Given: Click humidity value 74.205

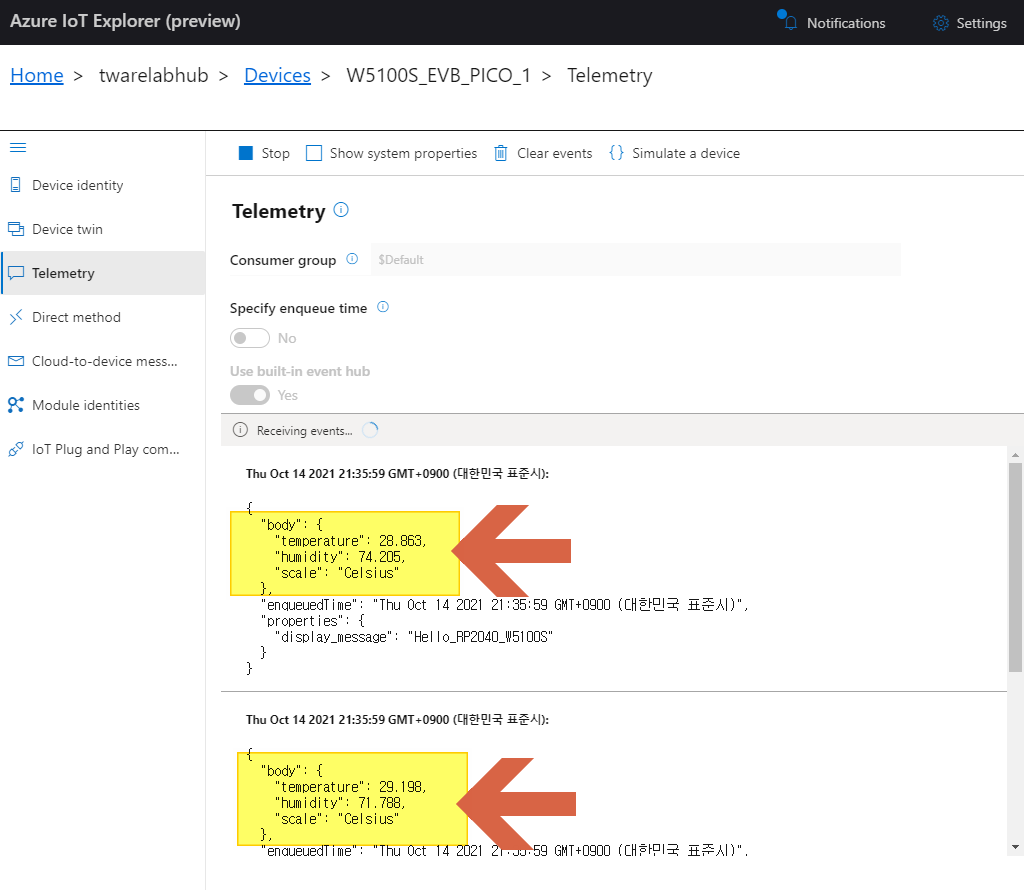Looking at the screenshot, I should point(381,557).
